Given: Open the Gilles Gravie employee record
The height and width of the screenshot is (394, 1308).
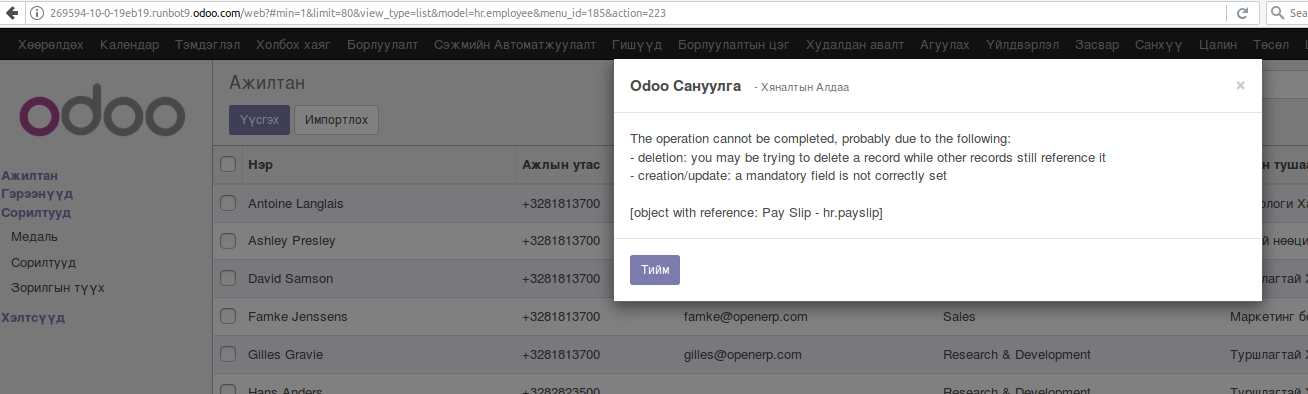Looking at the screenshot, I should tap(285, 355).
